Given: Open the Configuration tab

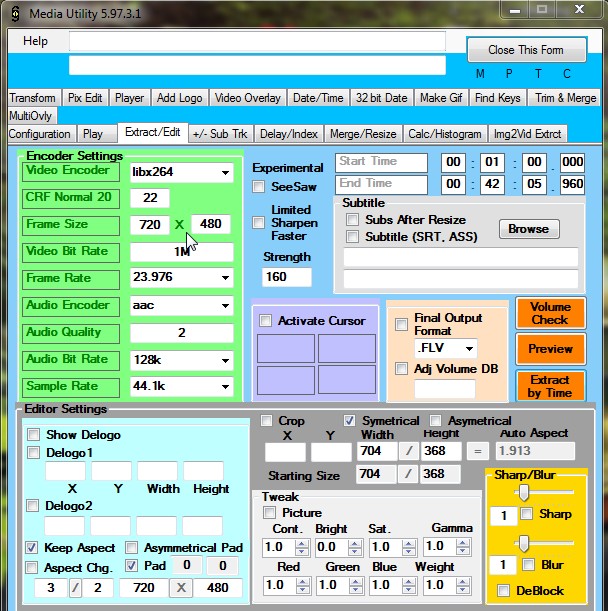Looking at the screenshot, I should 40,134.
